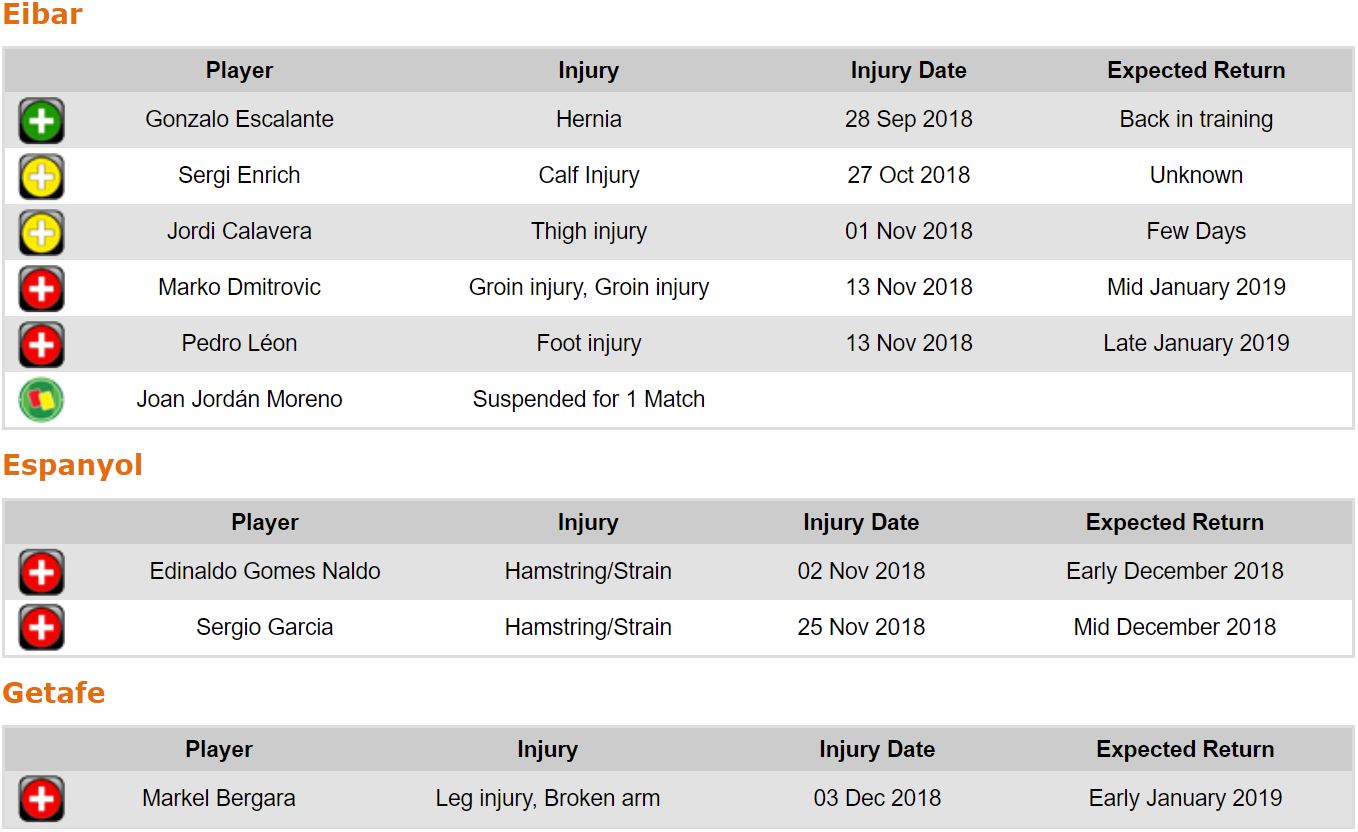Open the Eibar team heading
The height and width of the screenshot is (832, 1358).
[x=42, y=15]
